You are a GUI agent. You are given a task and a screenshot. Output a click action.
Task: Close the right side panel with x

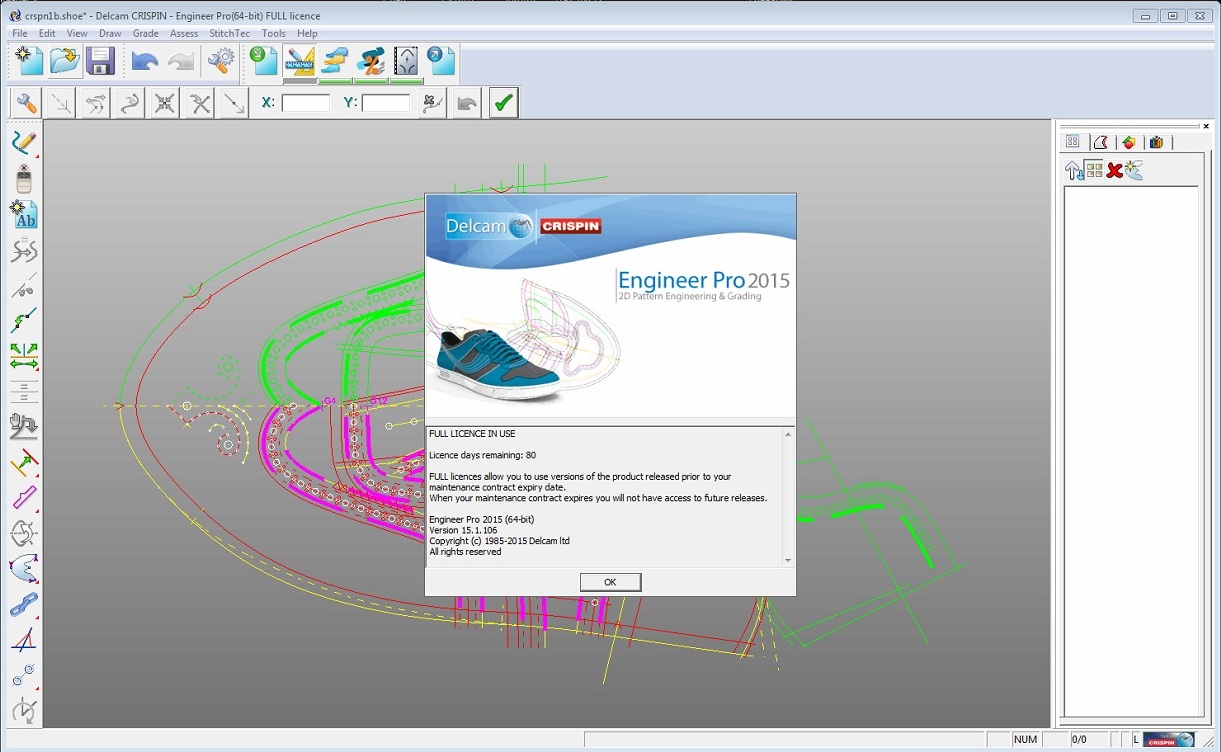1207,126
